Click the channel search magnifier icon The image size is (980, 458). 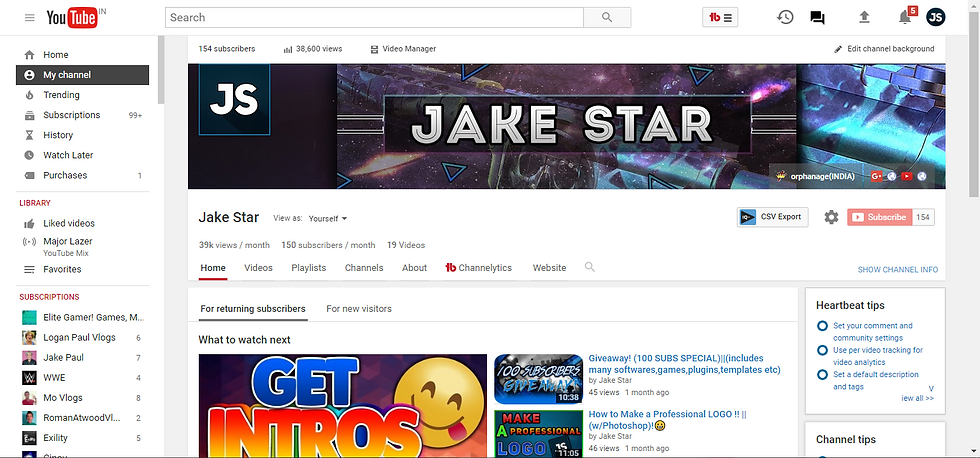point(589,267)
